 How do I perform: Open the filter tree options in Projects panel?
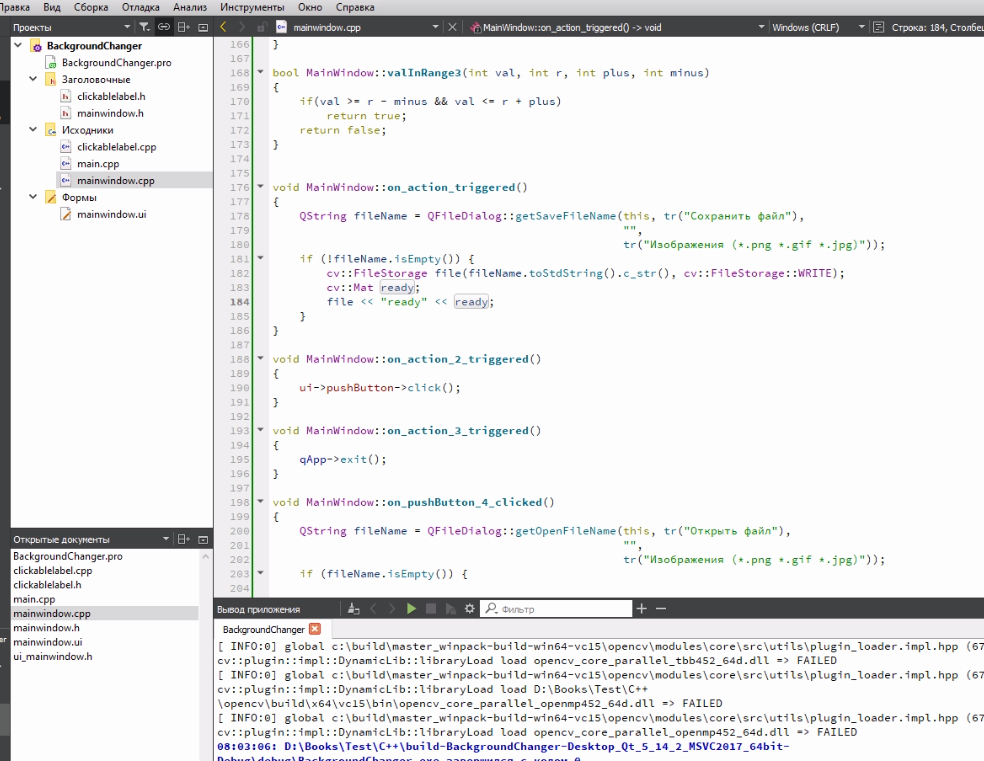click(144, 27)
